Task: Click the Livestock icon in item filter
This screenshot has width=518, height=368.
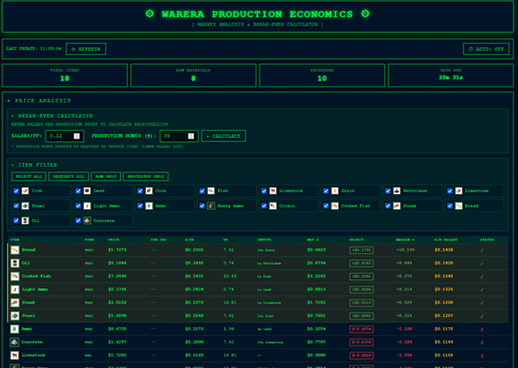Action: (273, 191)
